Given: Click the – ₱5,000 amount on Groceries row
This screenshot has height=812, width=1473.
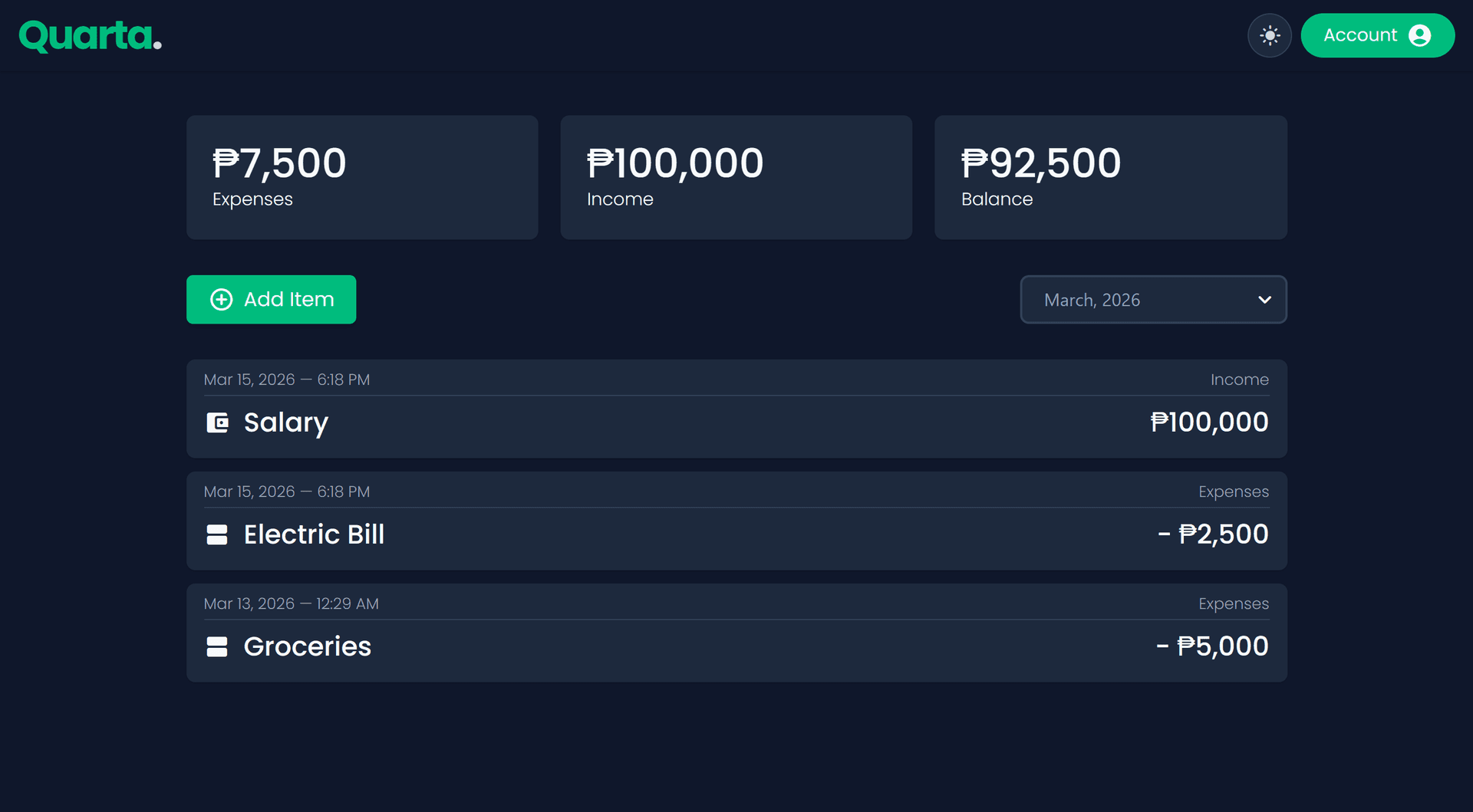Looking at the screenshot, I should (x=1212, y=646).
